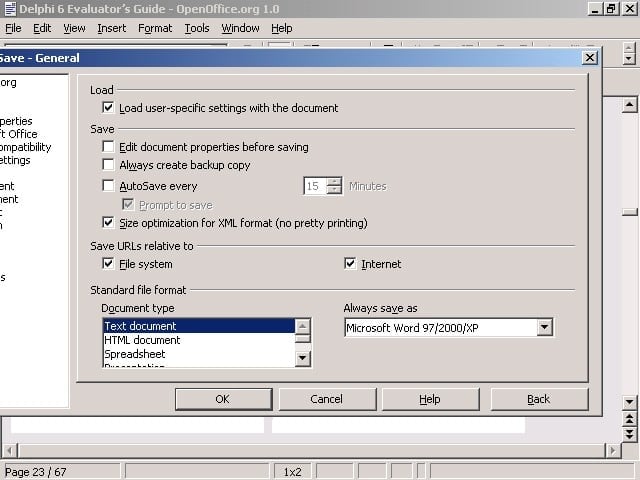Open the View menu
Image resolution: width=640 pixels, height=480 pixels.
click(x=74, y=28)
